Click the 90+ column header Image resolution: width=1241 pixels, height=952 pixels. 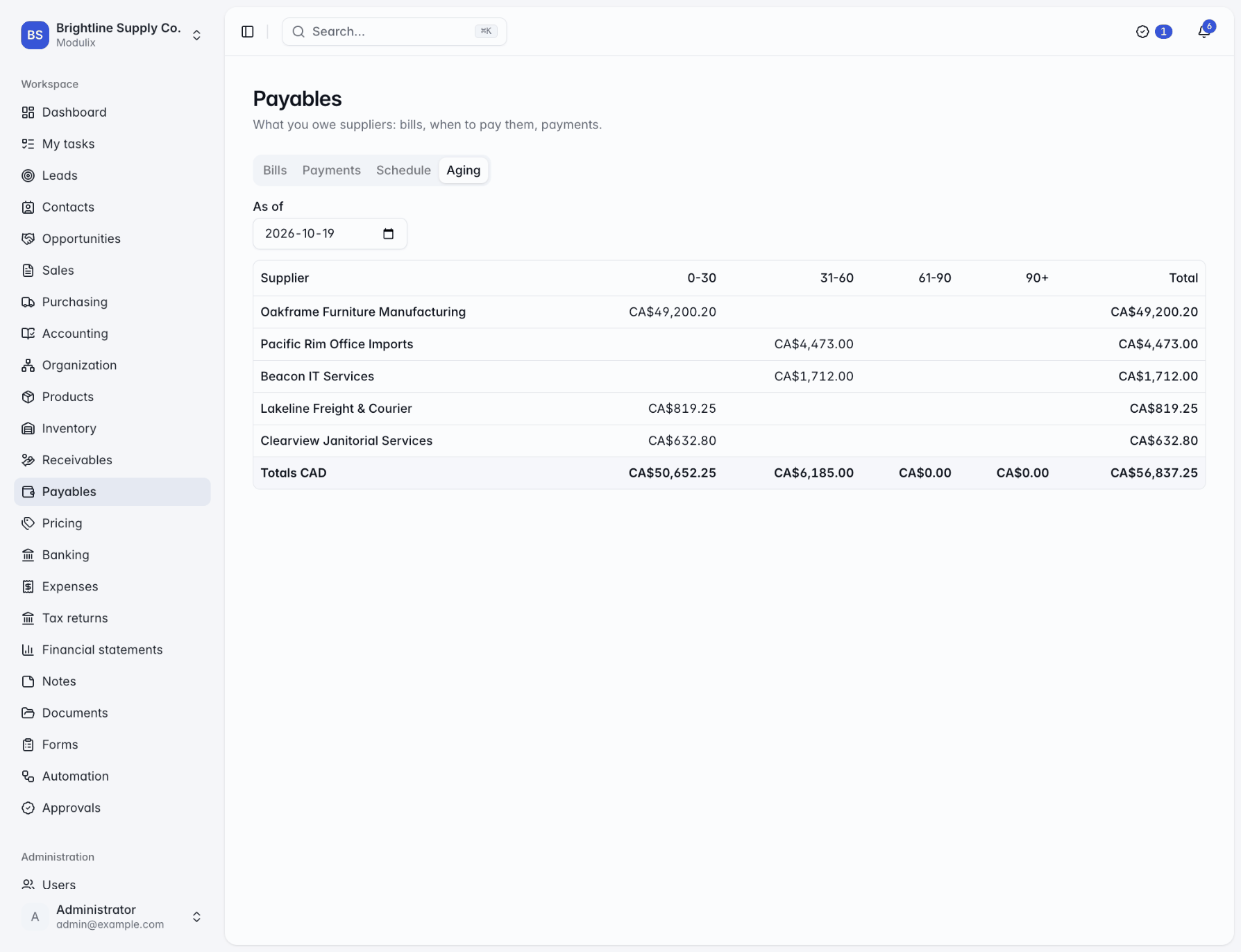pos(1037,278)
